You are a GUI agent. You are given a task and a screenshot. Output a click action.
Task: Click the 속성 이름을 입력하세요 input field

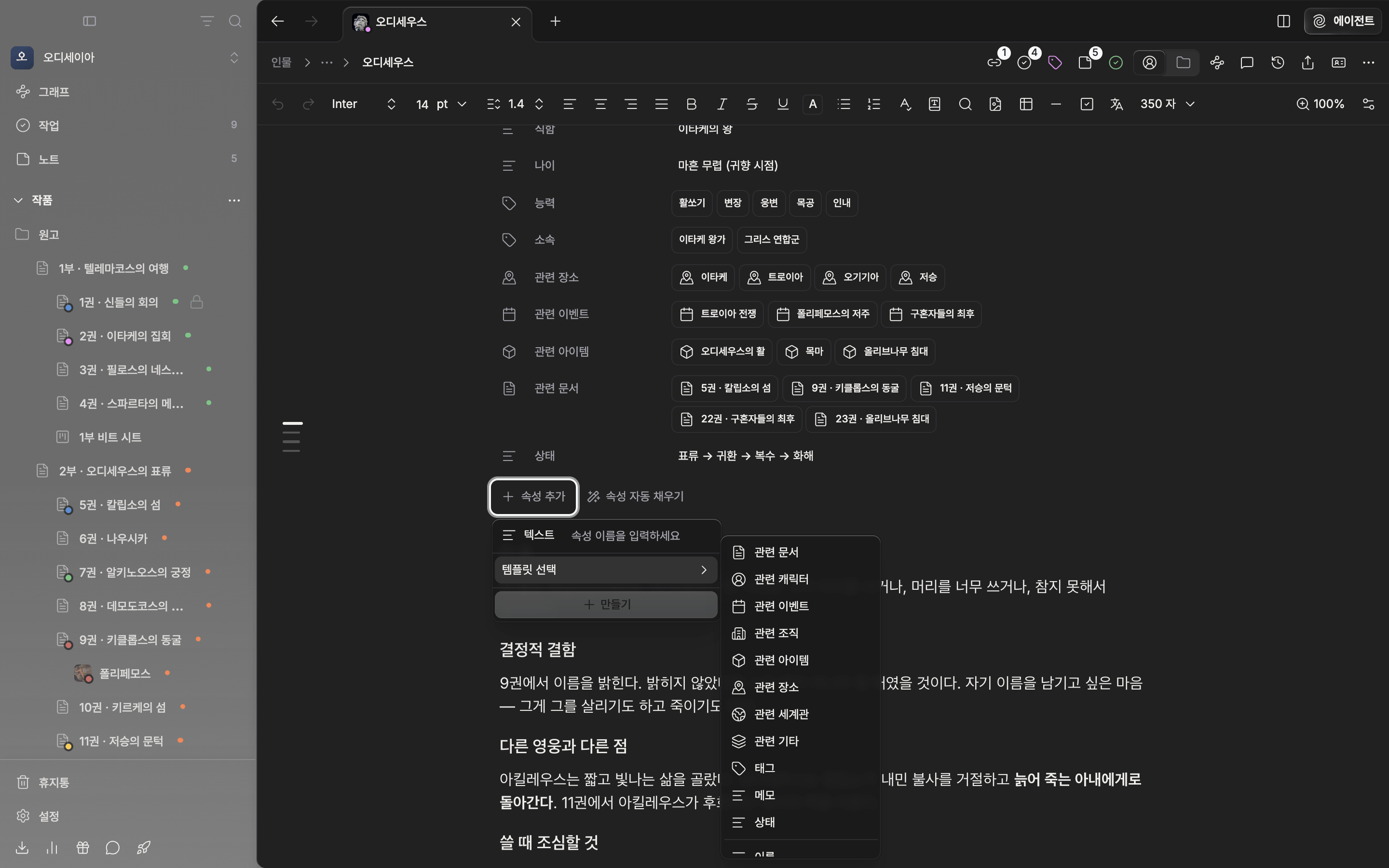click(640, 536)
